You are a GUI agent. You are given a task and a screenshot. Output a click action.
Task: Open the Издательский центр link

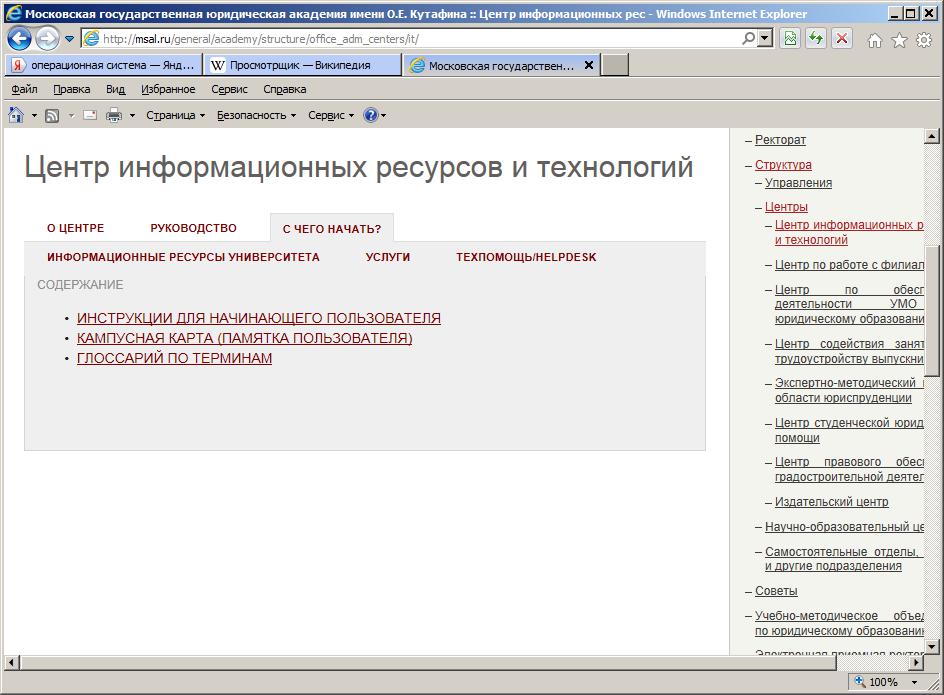click(831, 502)
